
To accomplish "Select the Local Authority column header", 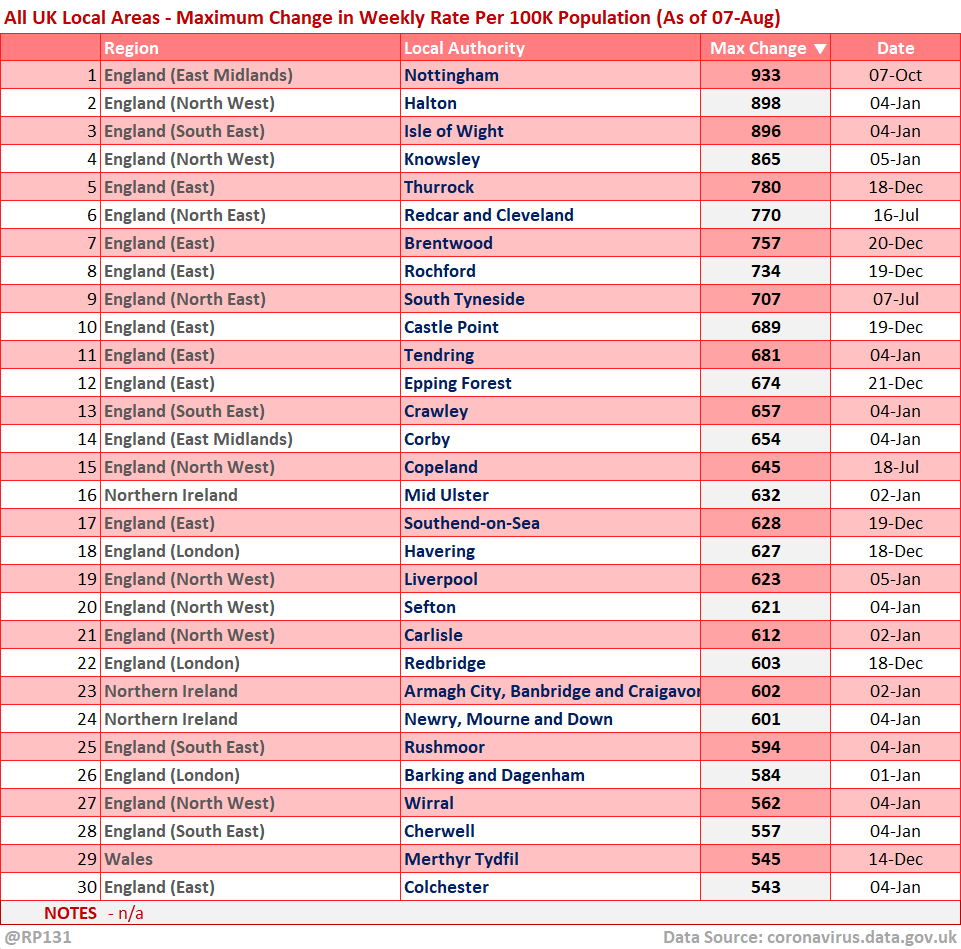I will 464,48.
